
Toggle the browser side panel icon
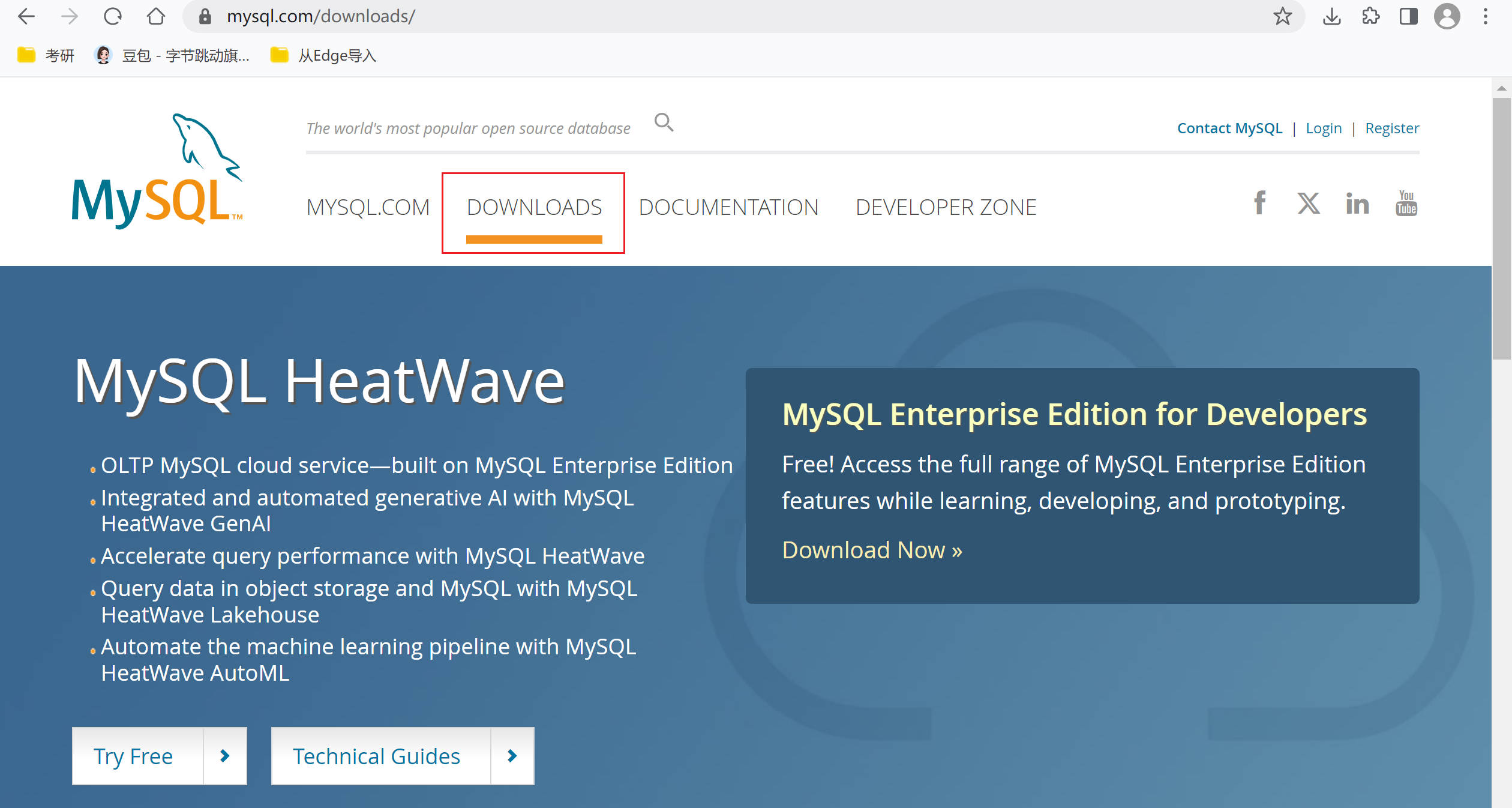[x=1409, y=16]
